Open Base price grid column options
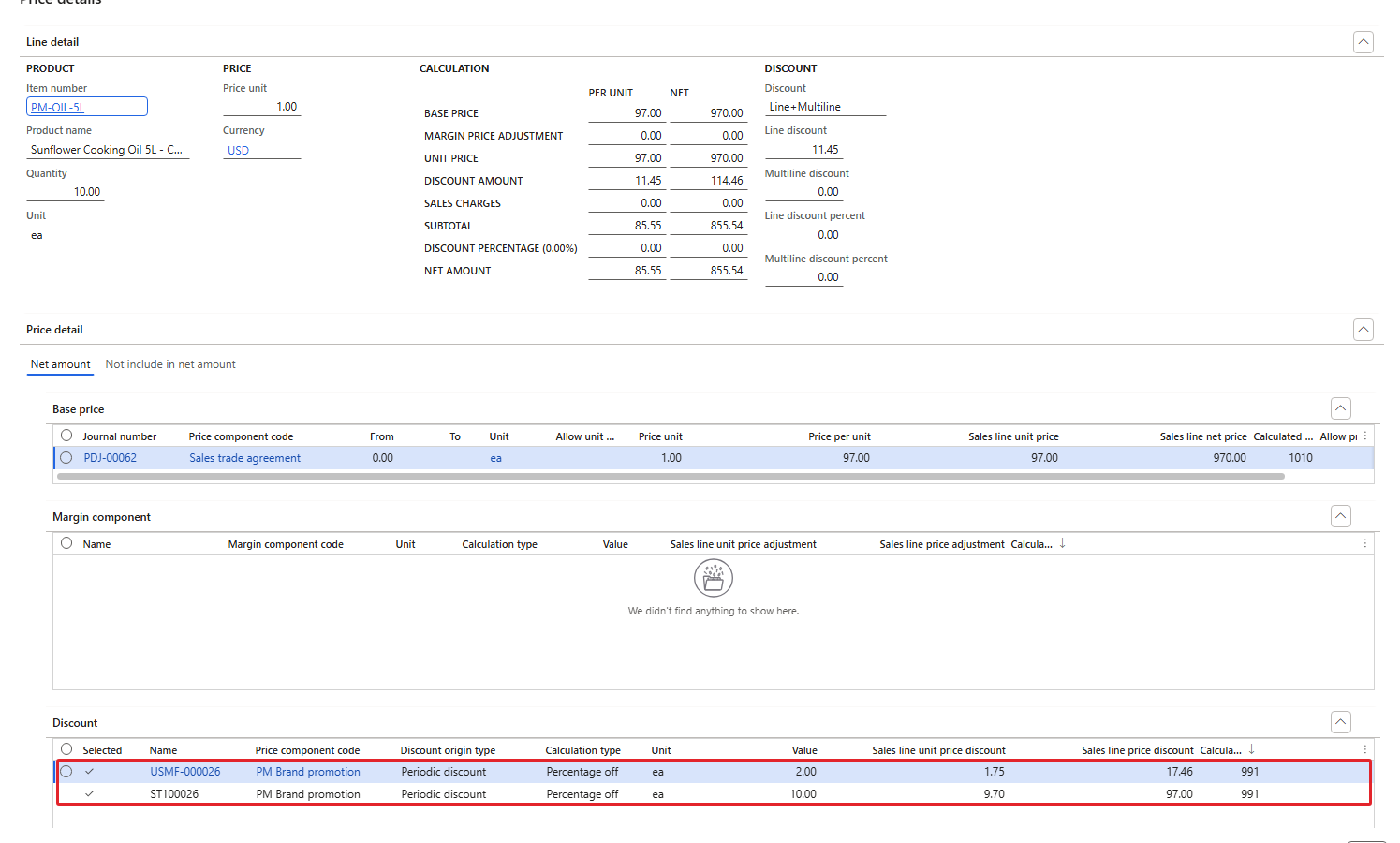Image resolution: width=1400 pixels, height=843 pixels. tap(1365, 436)
